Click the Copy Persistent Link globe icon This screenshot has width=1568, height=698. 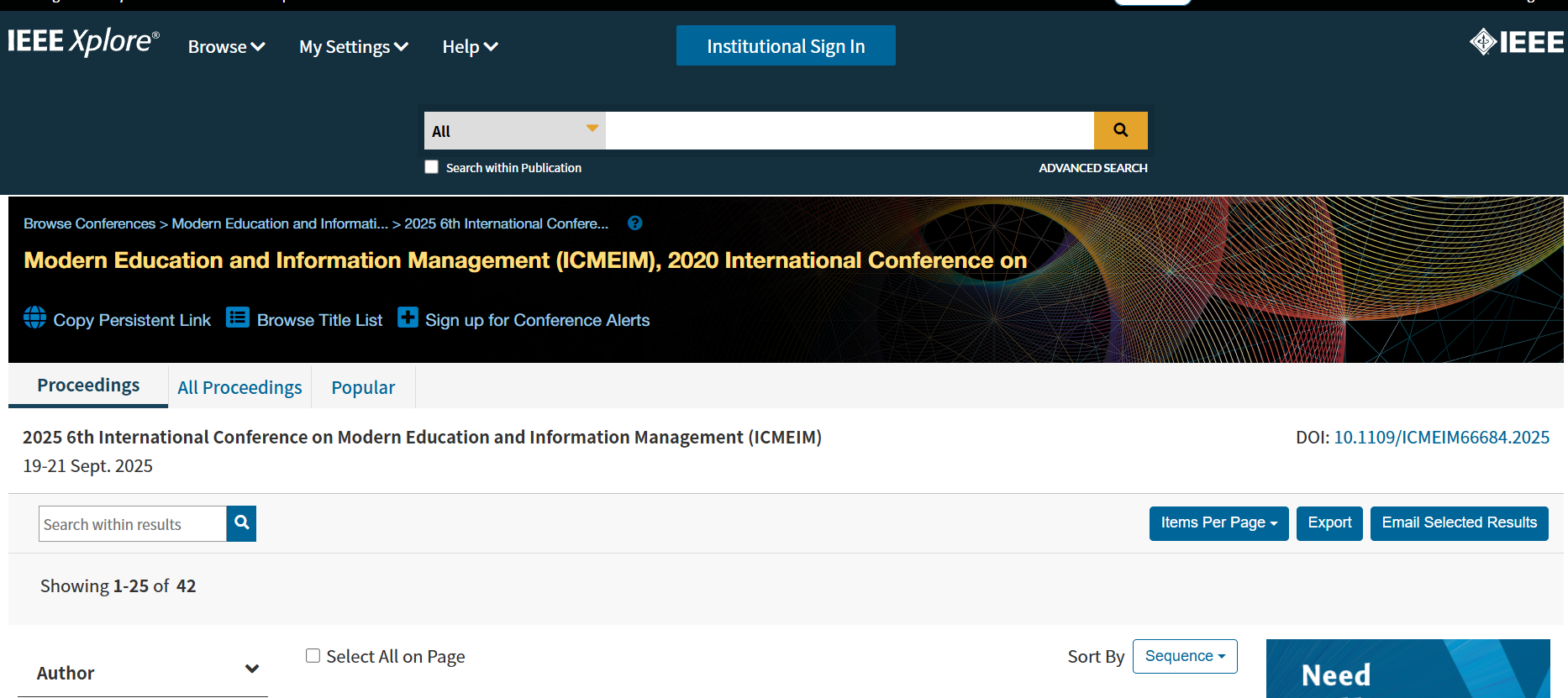click(x=34, y=318)
